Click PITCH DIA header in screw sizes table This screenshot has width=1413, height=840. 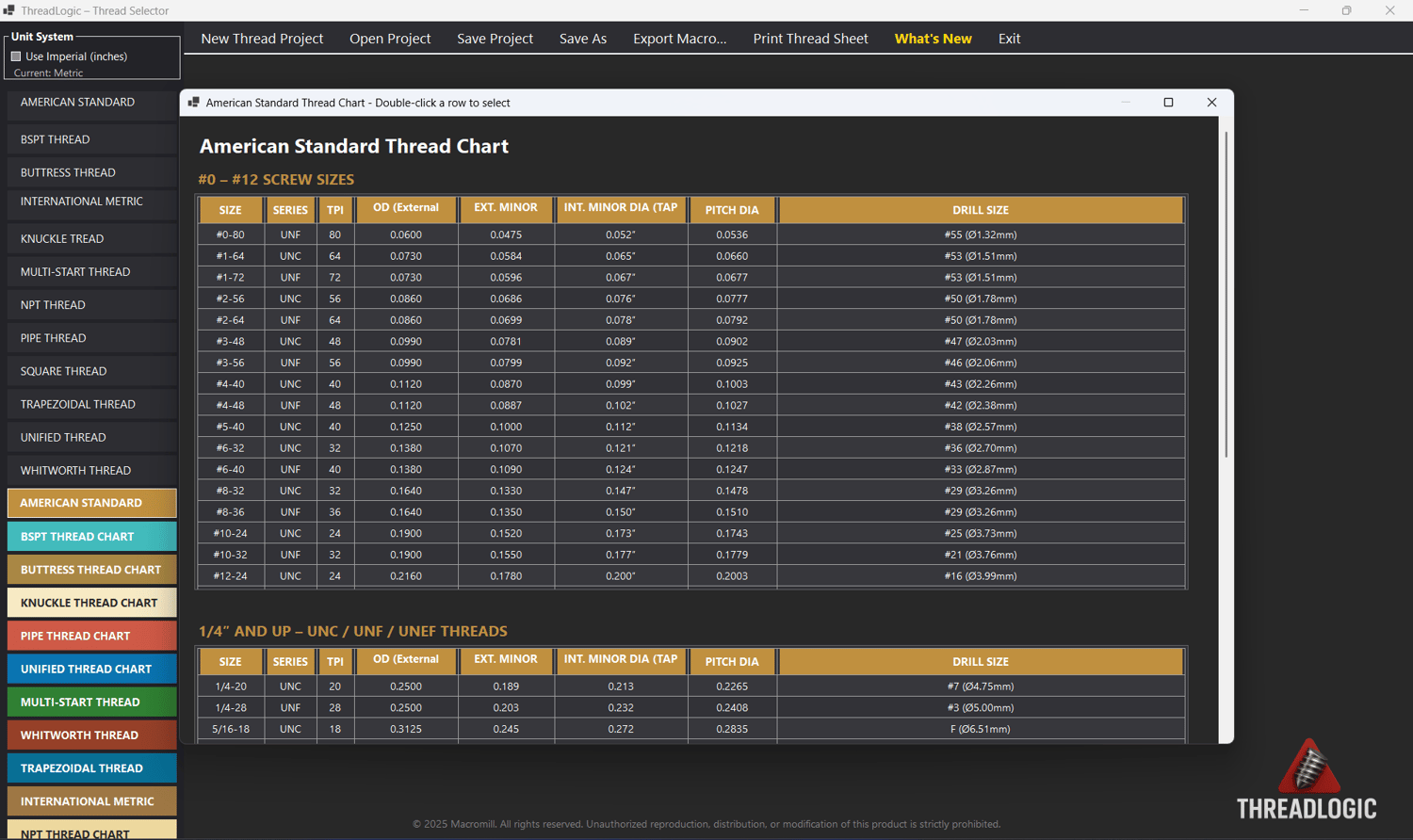(x=732, y=210)
